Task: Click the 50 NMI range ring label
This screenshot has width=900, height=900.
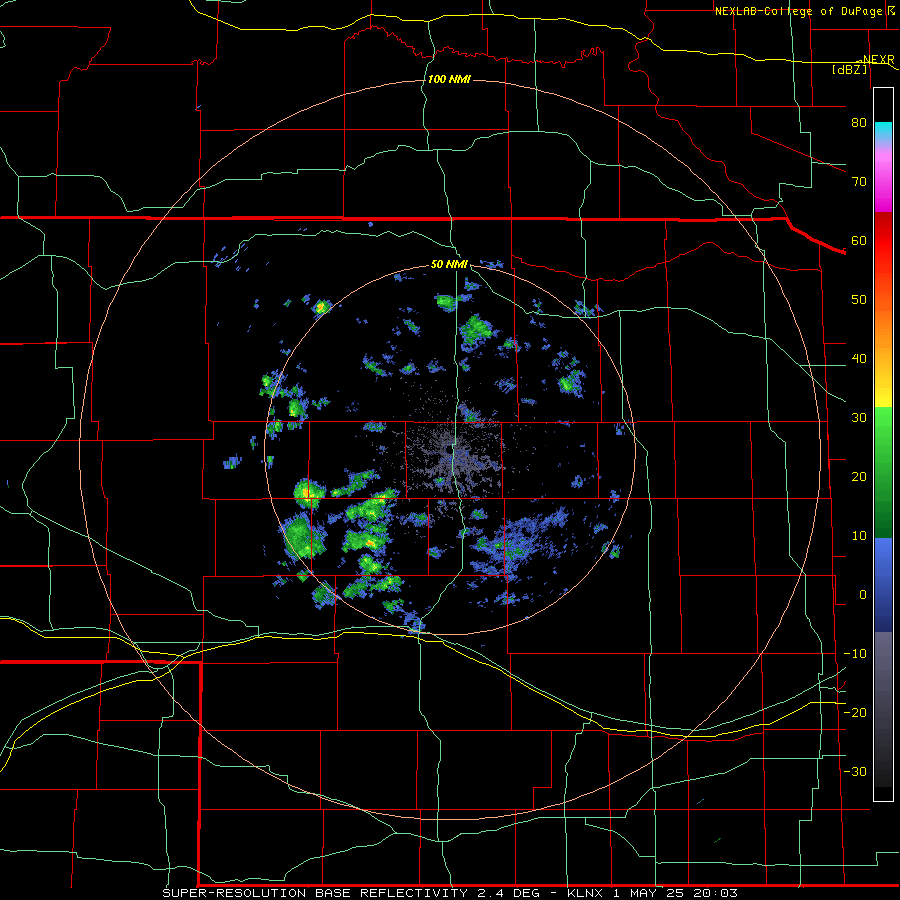Action: (449, 265)
